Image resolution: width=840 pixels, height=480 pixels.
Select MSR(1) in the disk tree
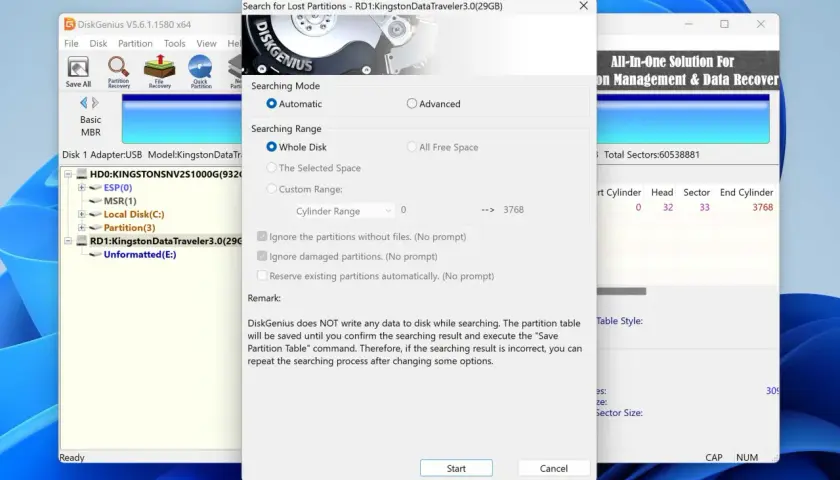(x=120, y=200)
